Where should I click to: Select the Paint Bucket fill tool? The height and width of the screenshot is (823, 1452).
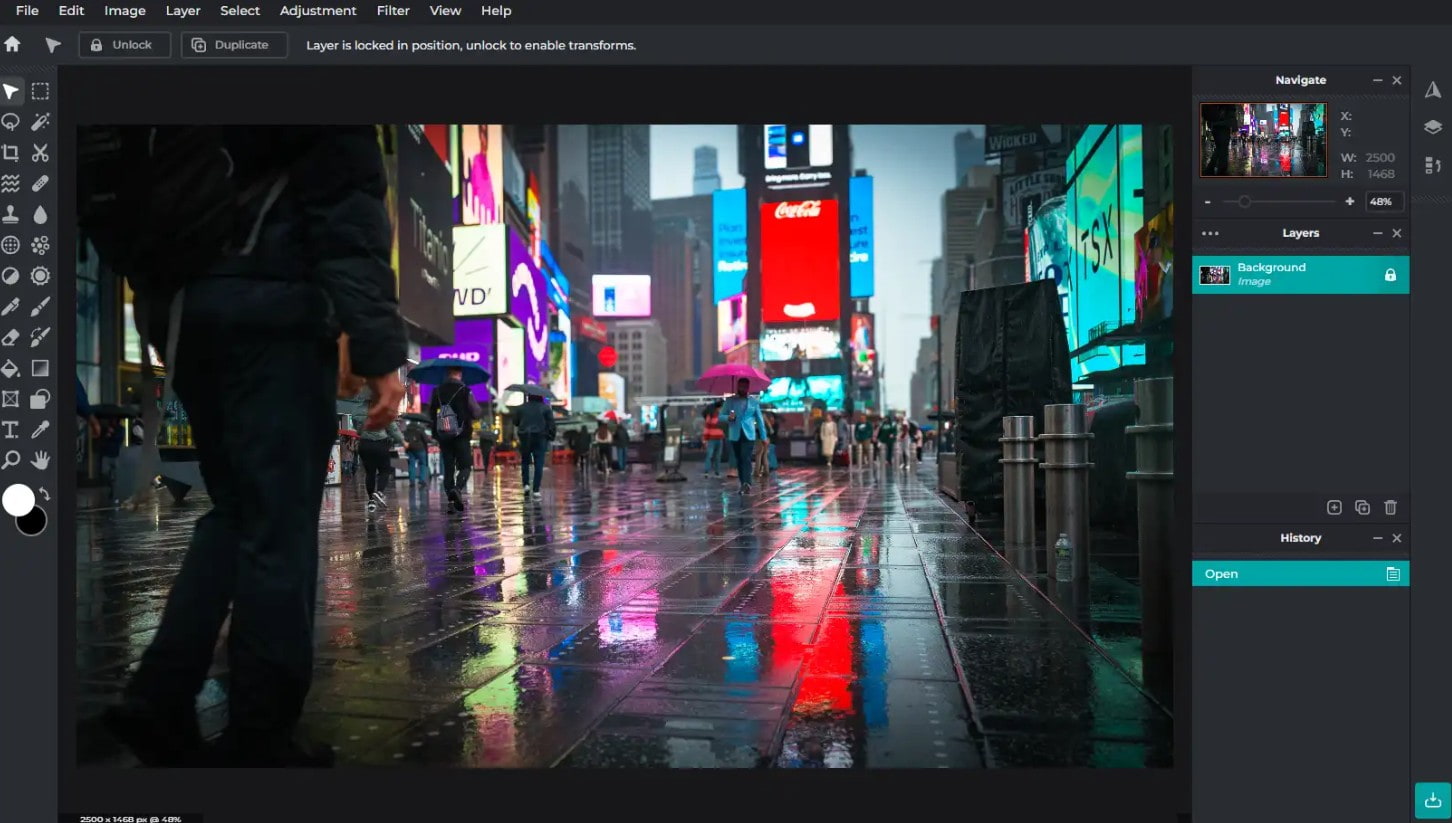(x=10, y=368)
